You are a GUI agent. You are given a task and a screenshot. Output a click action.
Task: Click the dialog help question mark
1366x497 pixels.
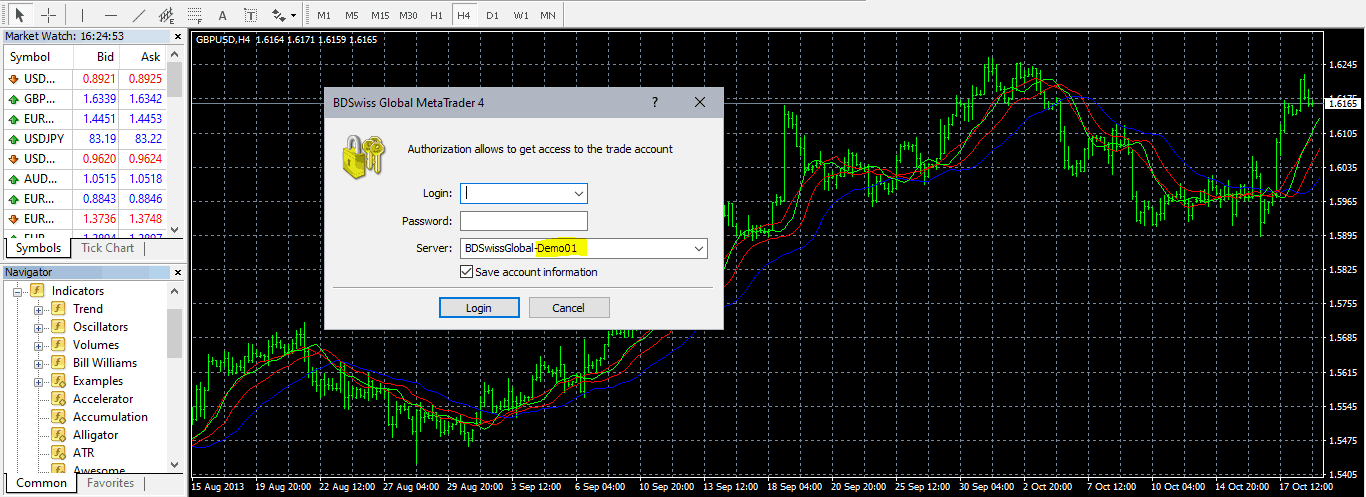tap(655, 102)
